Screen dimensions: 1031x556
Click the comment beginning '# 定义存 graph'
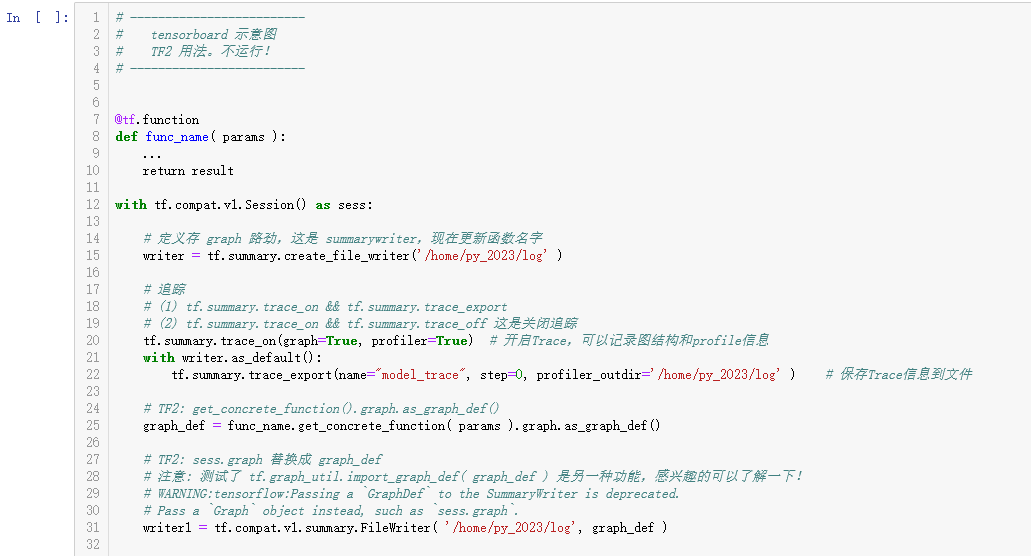[x=343, y=239]
